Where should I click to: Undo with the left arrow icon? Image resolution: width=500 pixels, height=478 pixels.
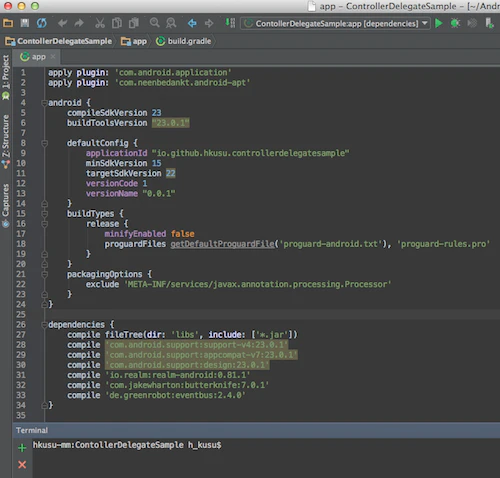[62, 23]
